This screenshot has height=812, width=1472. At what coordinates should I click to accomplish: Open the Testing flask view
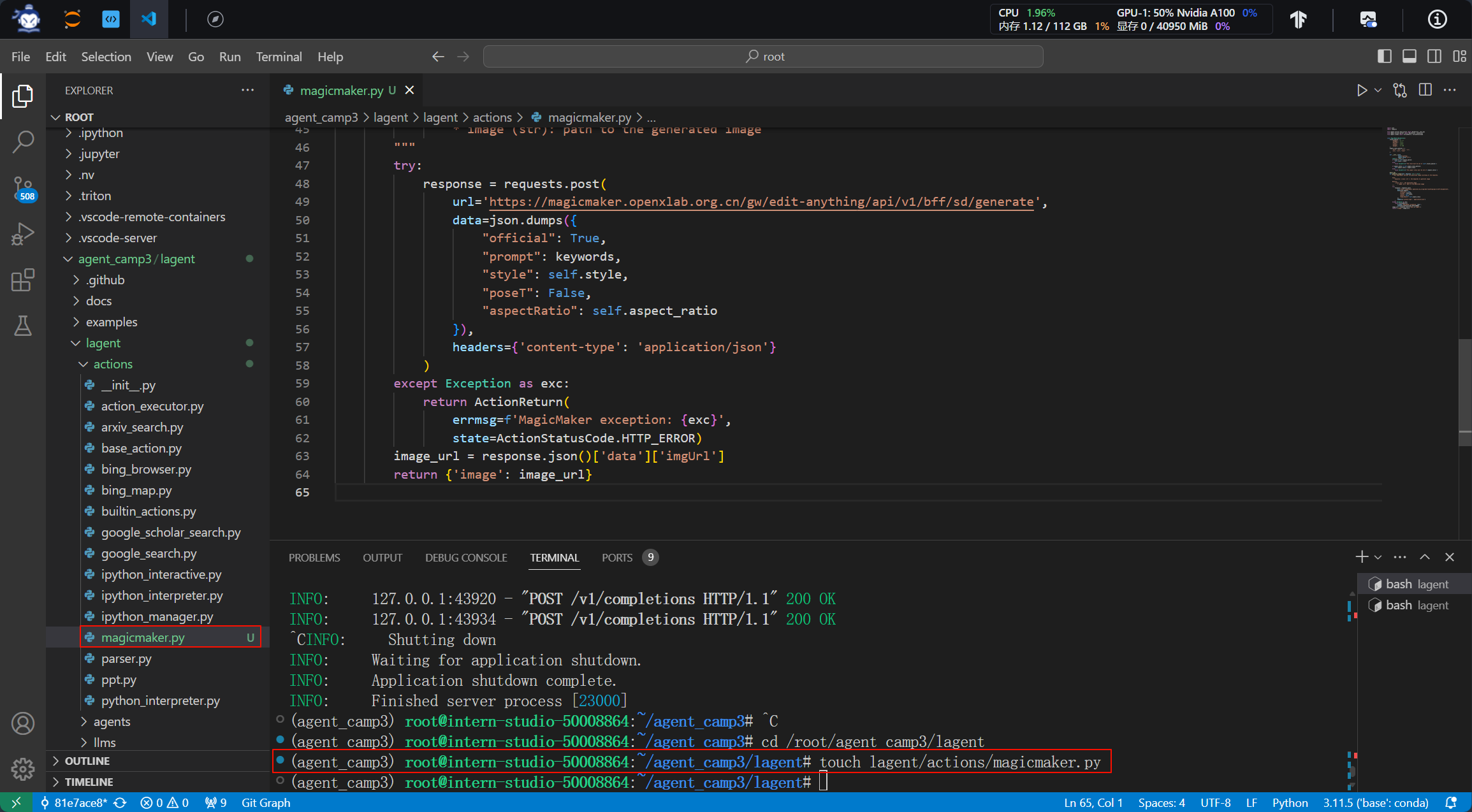tap(23, 326)
